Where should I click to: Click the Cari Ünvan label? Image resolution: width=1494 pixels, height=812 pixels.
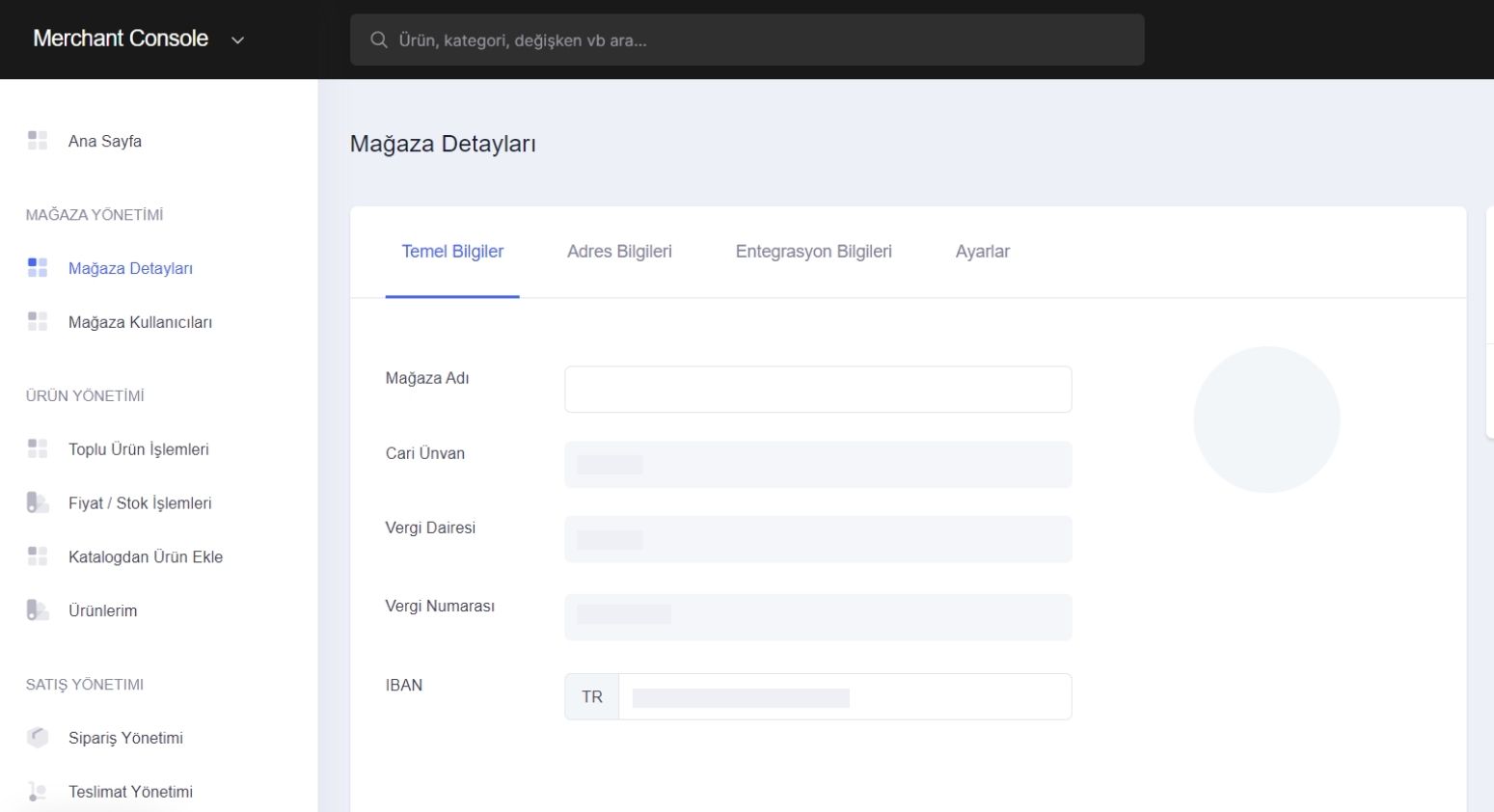tap(425, 453)
